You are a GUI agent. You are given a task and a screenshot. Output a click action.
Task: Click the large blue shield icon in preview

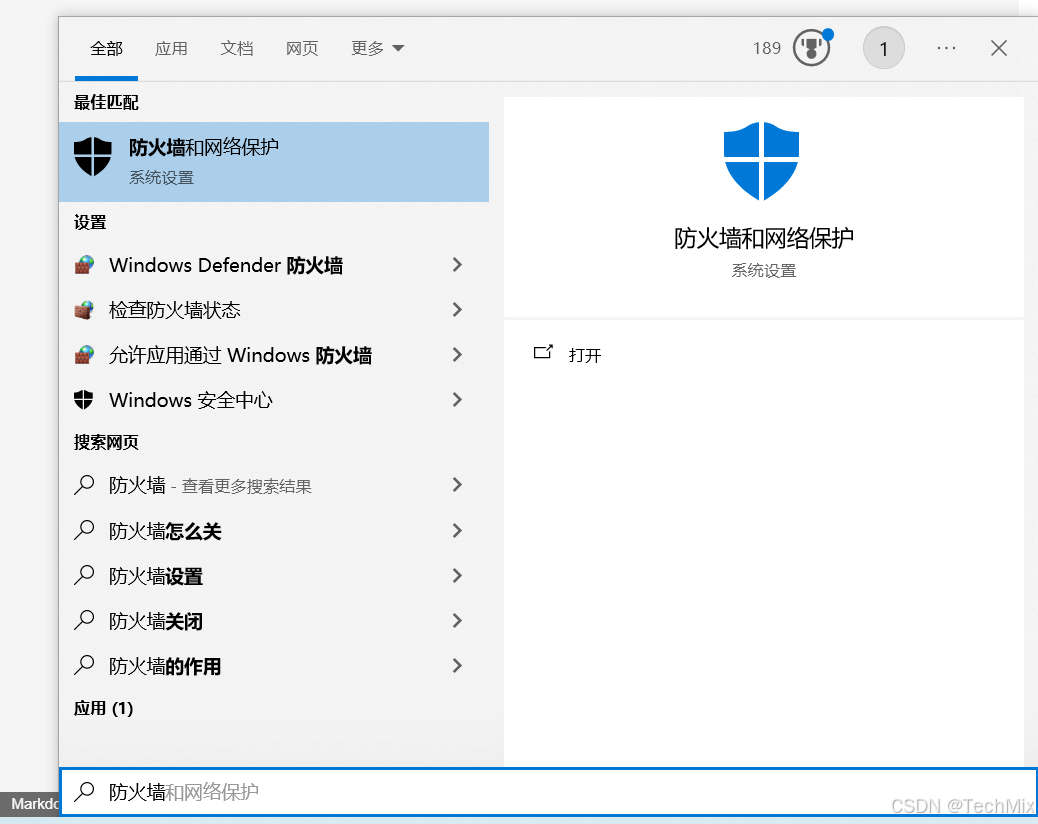pos(761,161)
